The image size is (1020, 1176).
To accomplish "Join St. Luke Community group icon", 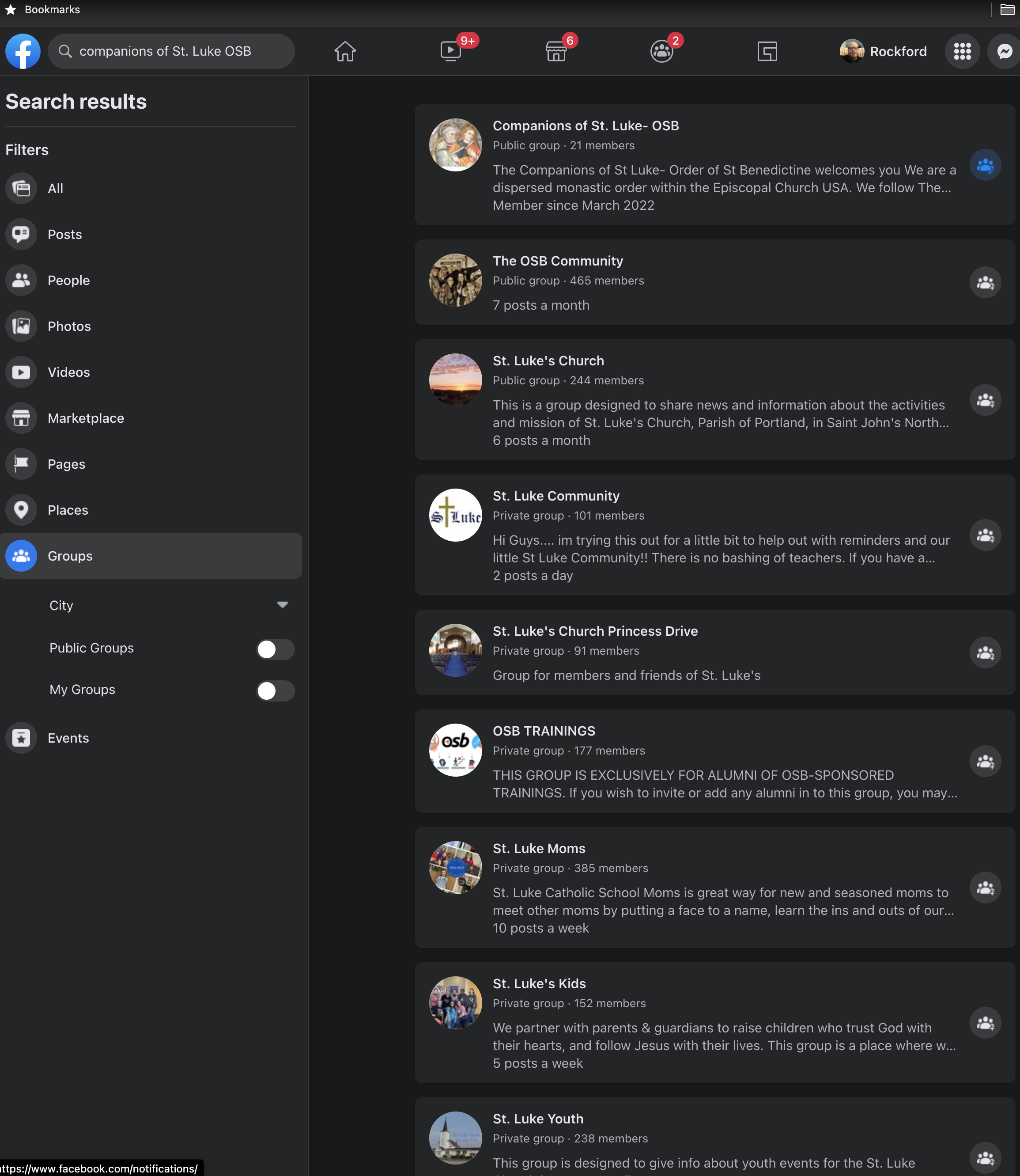I will (x=985, y=535).
